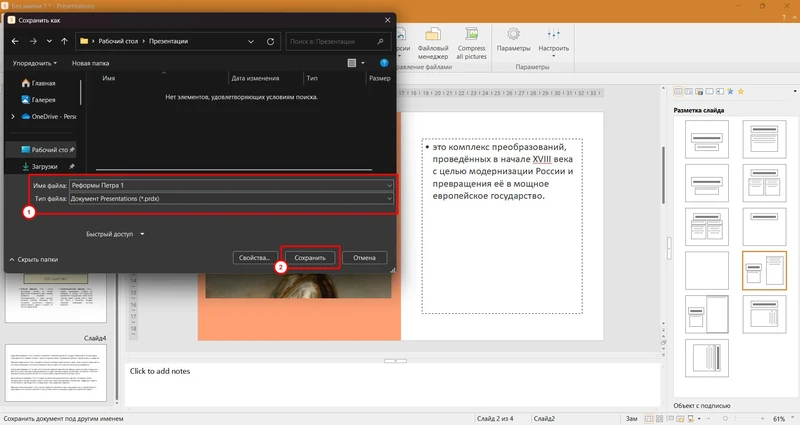Sort by Дата изменения column
Image resolution: width=800 pixels, height=425 pixels.
255,78
